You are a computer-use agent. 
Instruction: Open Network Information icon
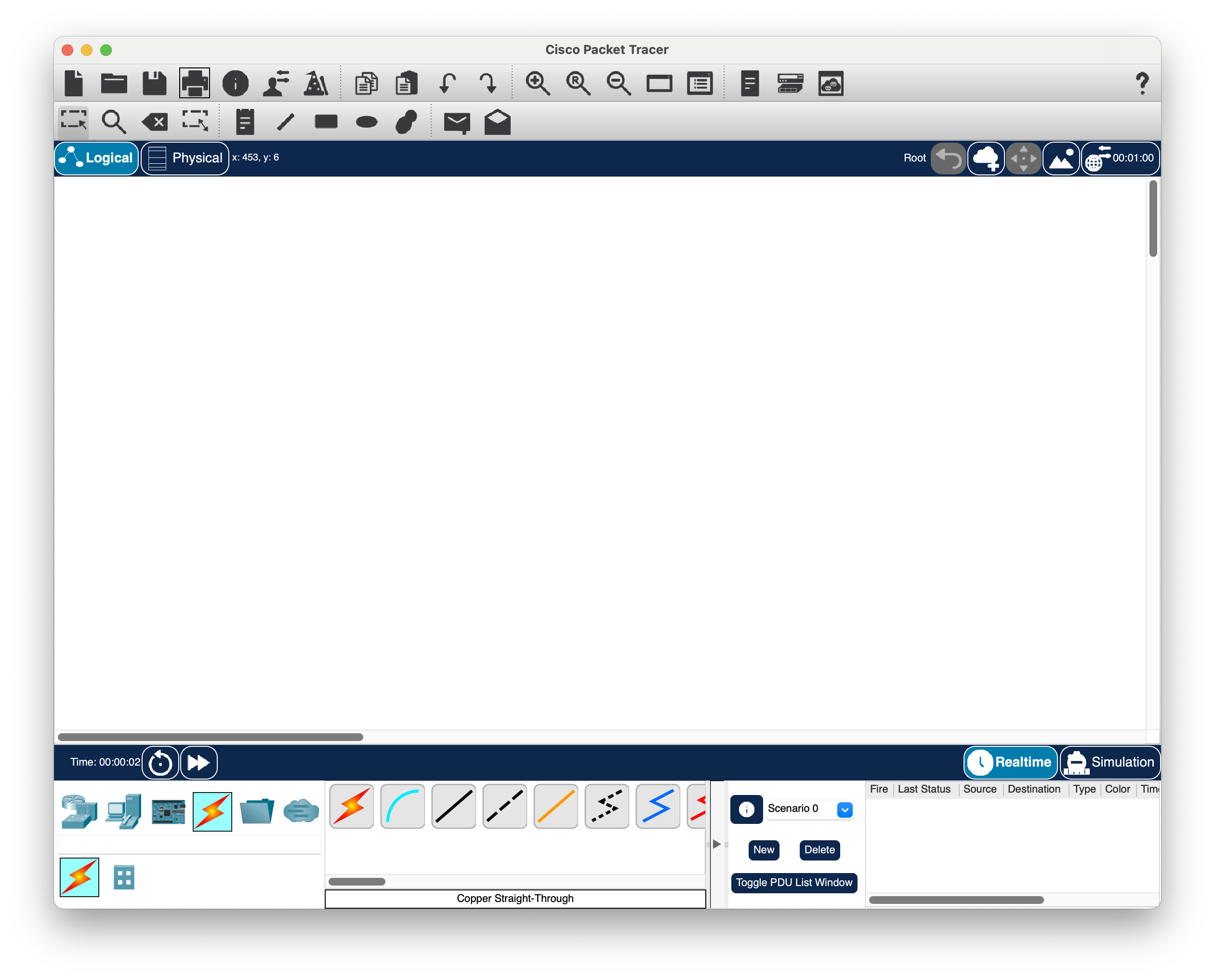click(x=235, y=83)
